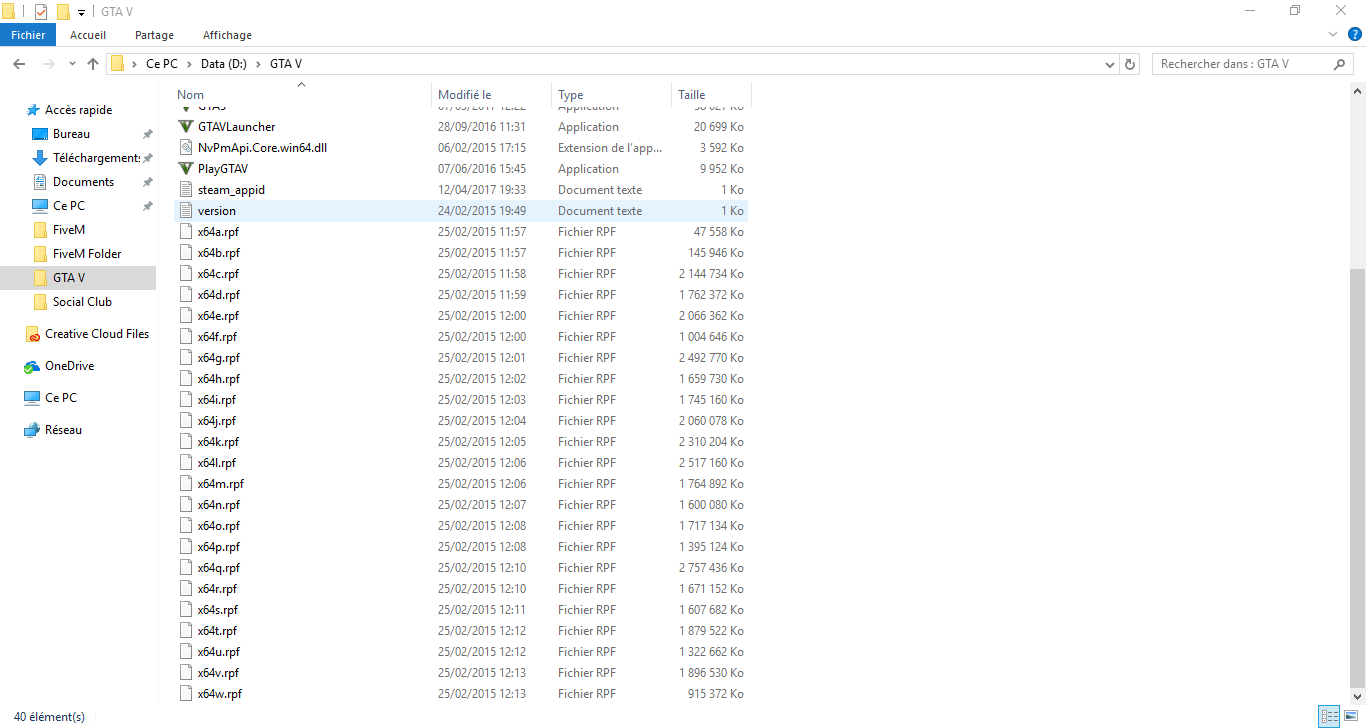Click the x64w.rpf file icon
This screenshot has width=1366, height=728.
pos(186,694)
